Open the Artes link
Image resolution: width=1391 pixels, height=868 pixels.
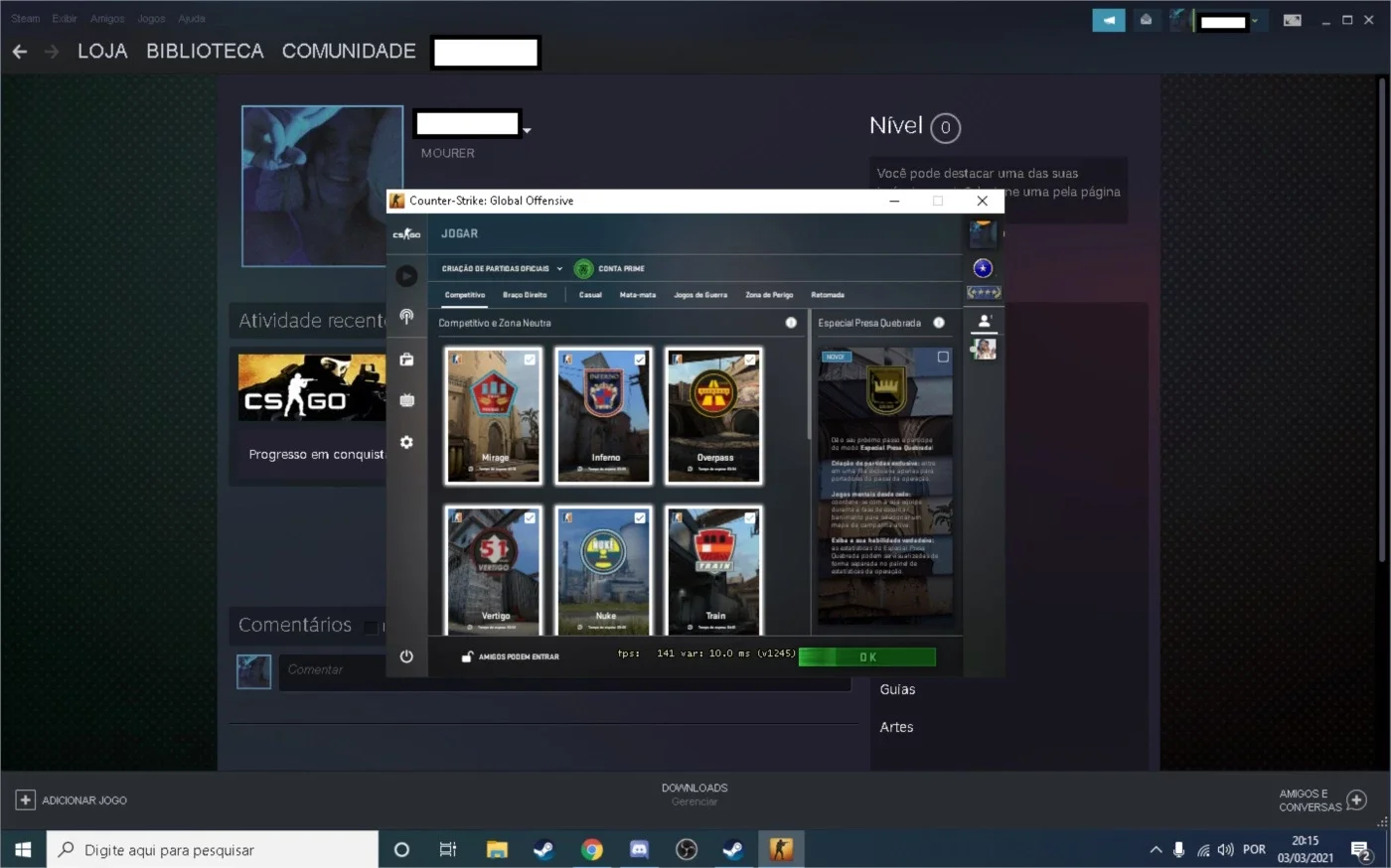(x=896, y=727)
